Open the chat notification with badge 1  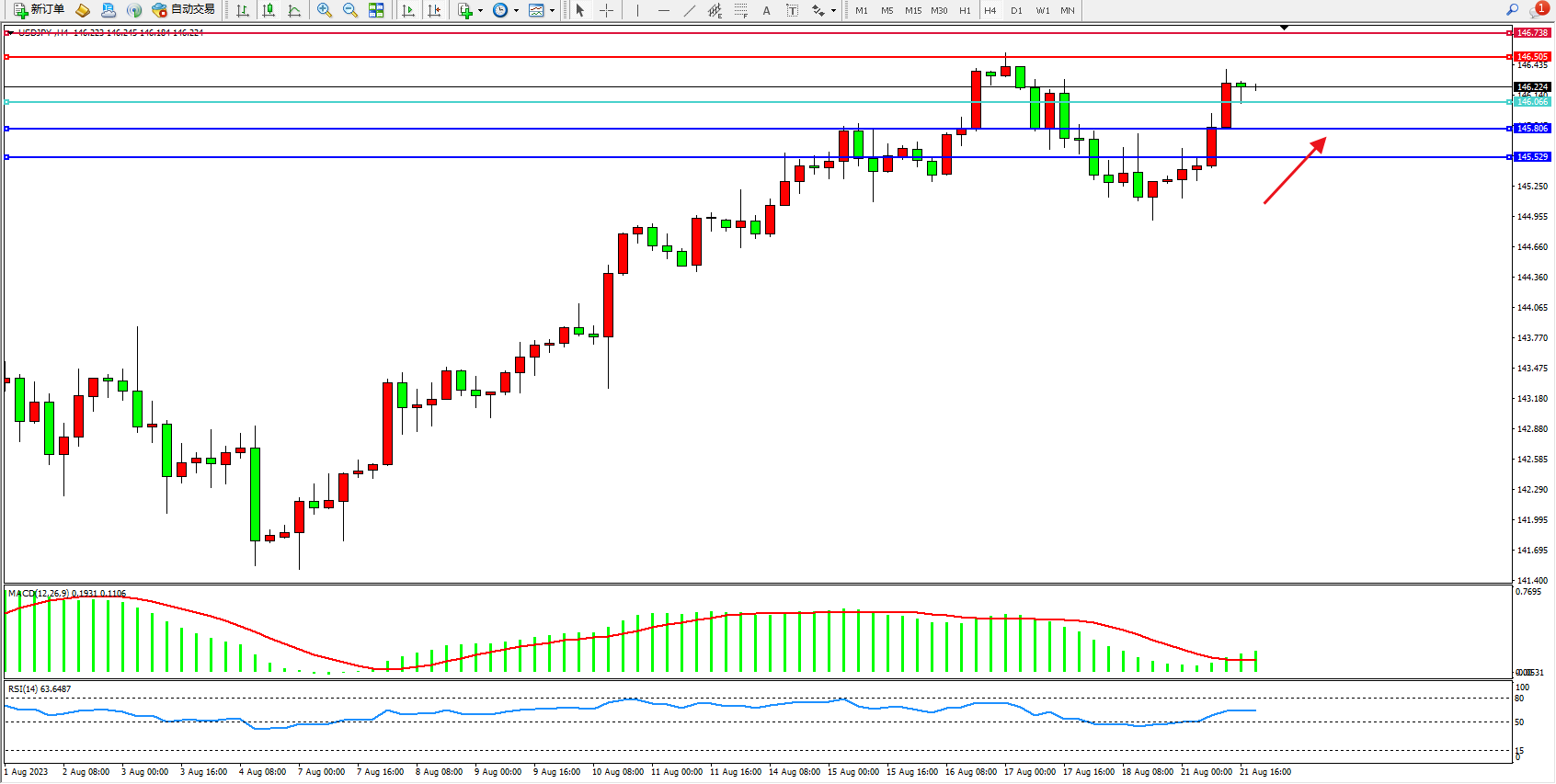point(1539,10)
